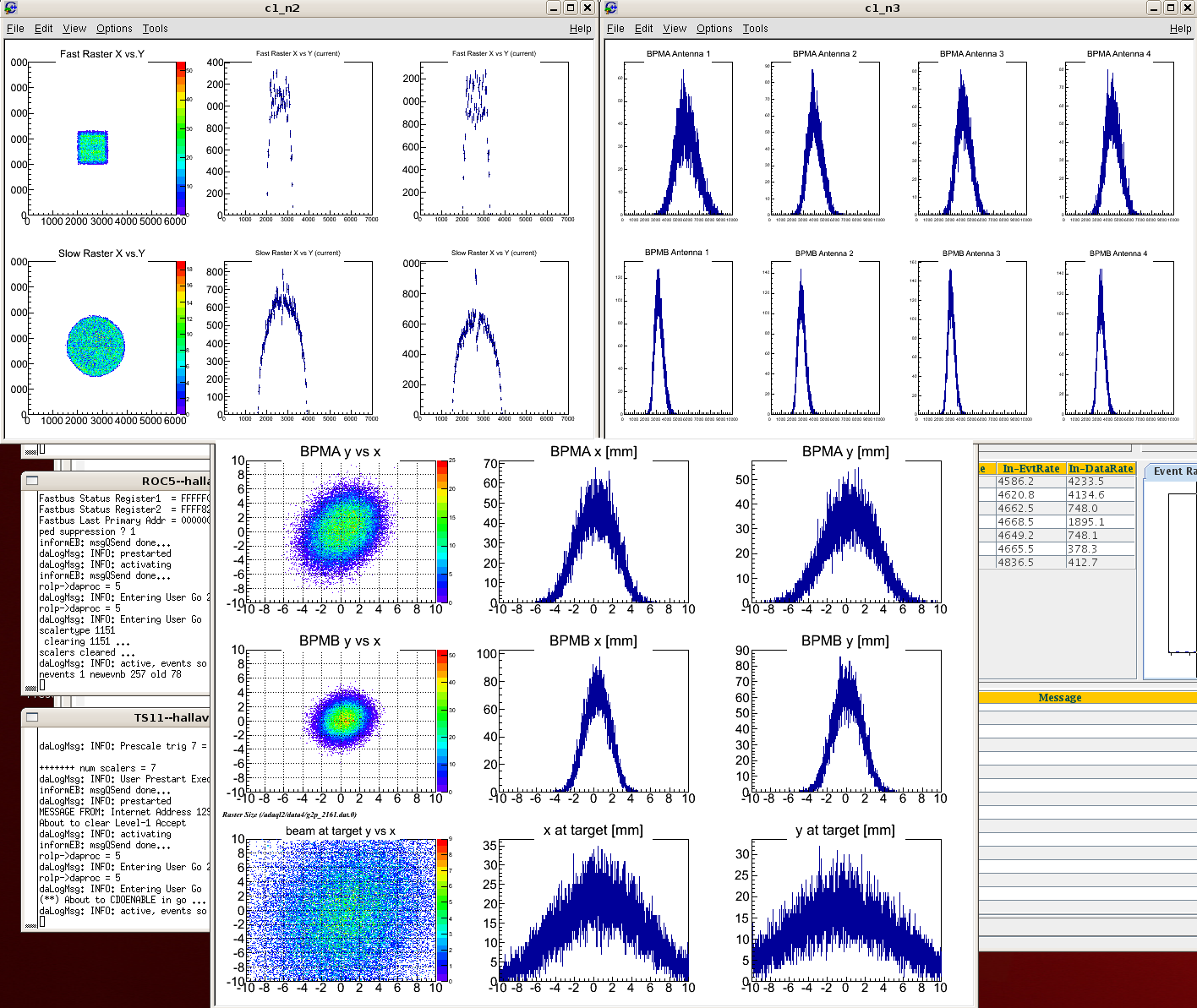This screenshot has width=1197, height=1008.
Task: Select the 4836.5 event rate cell
Action: [1030, 563]
